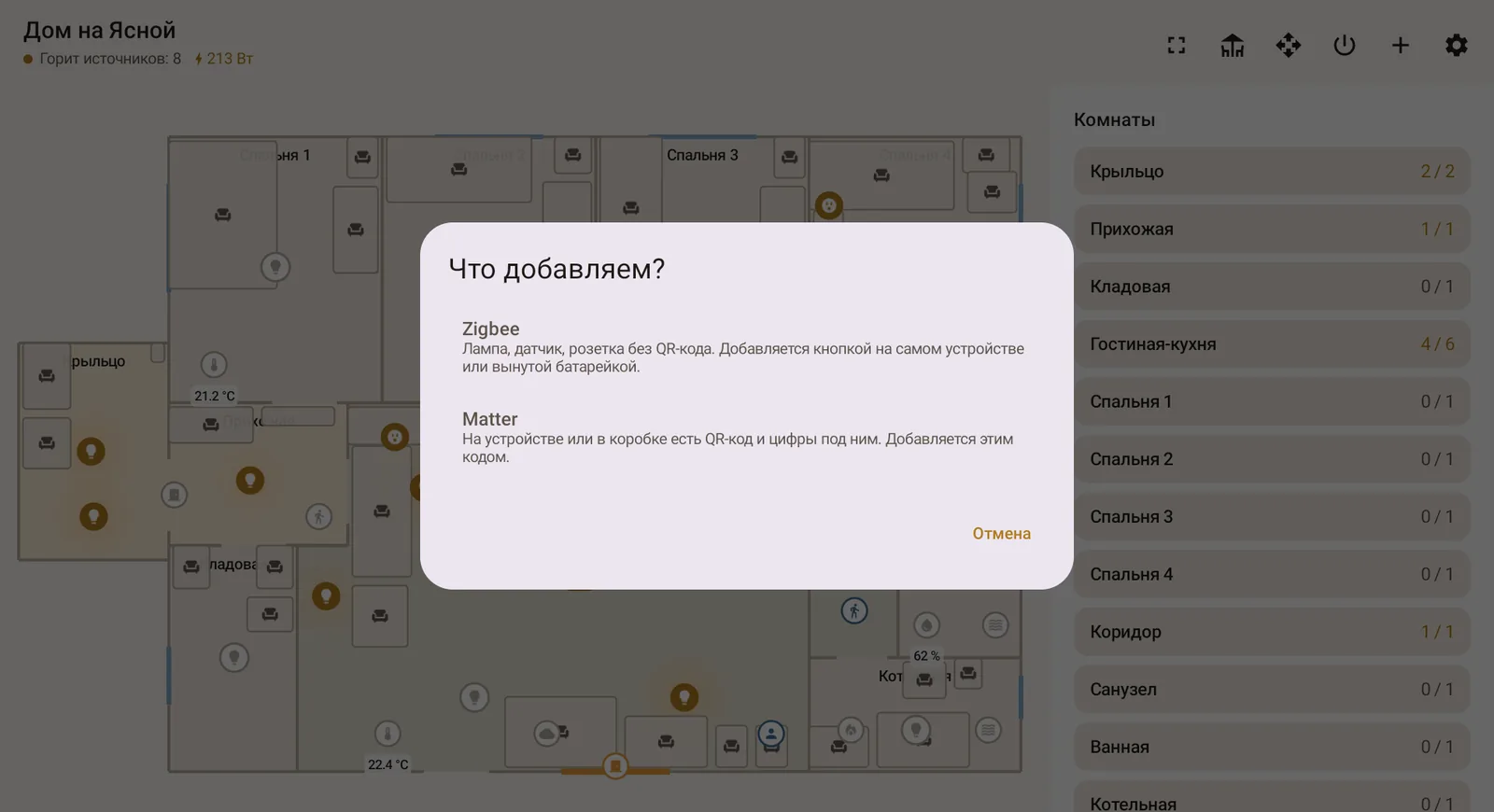The width and height of the screenshot is (1494, 812).
Task: Click the 62 % humidity label
Action: point(926,656)
